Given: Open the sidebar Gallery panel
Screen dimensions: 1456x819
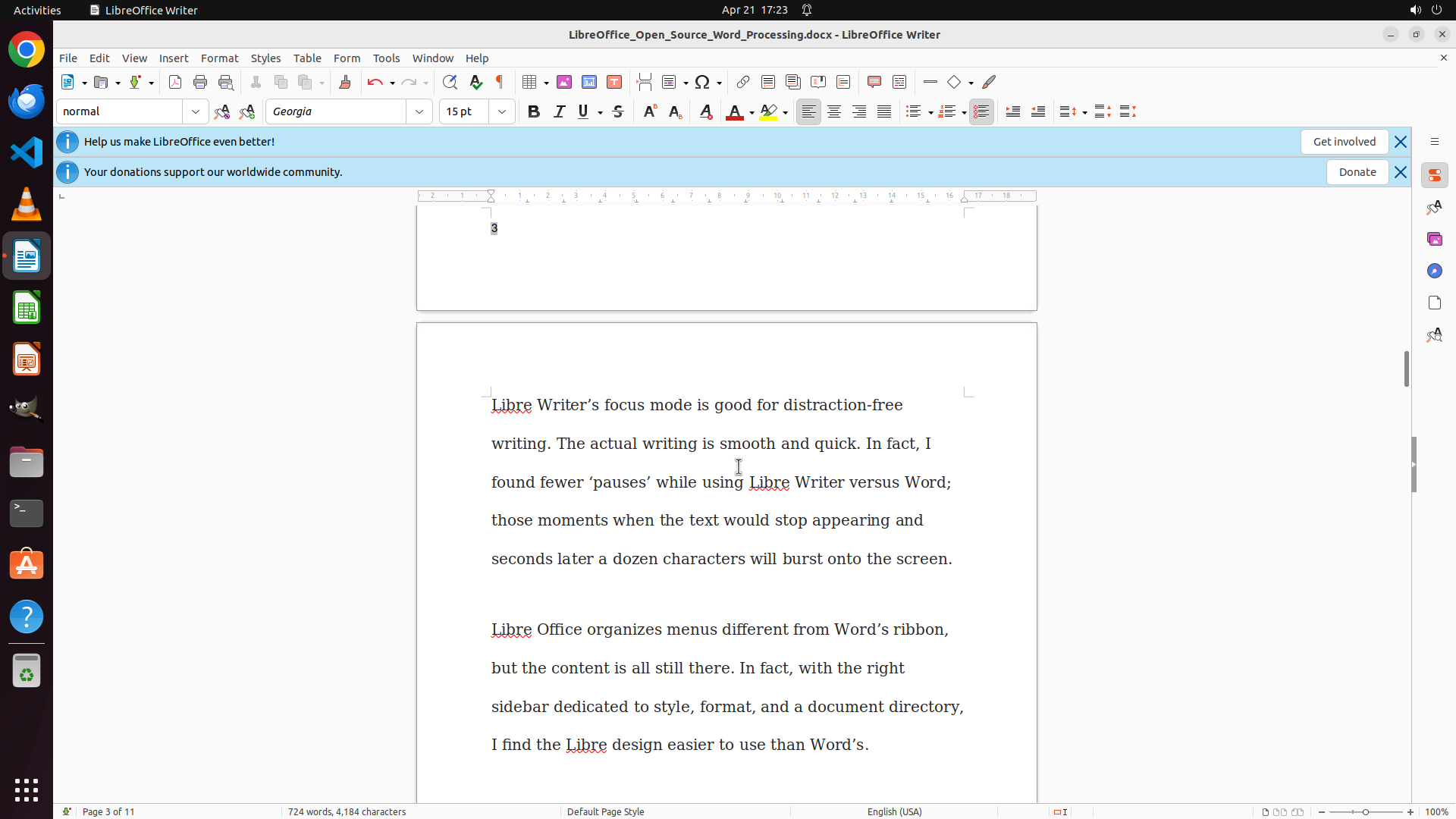Looking at the screenshot, I should 1434,239.
